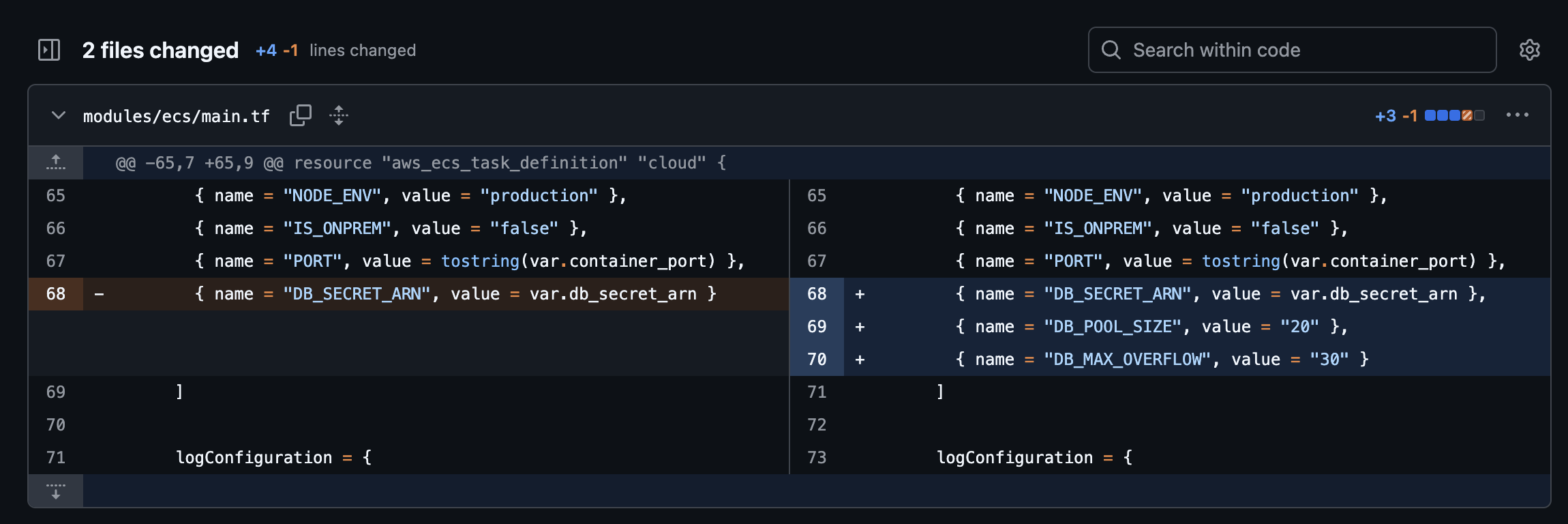Collapse the modules/ecs/main.tf diff
Screen dimensions: 1568x524
(59, 115)
